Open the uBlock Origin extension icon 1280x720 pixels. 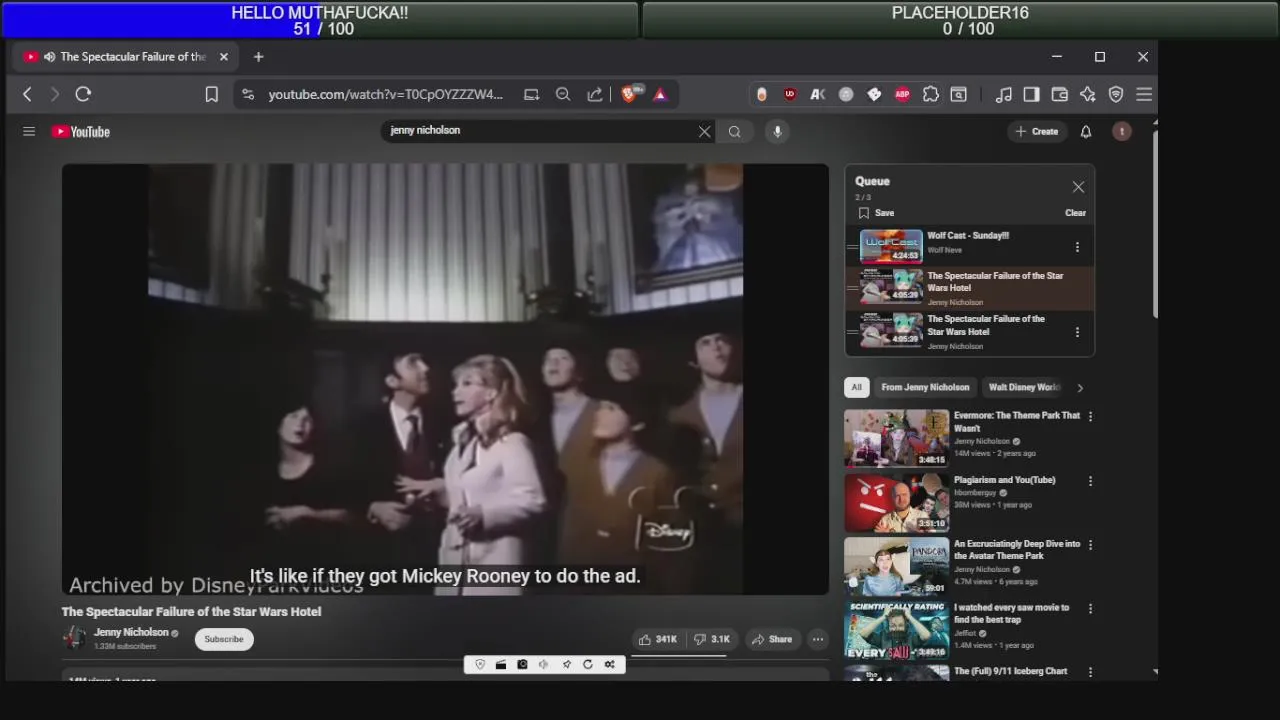point(790,94)
